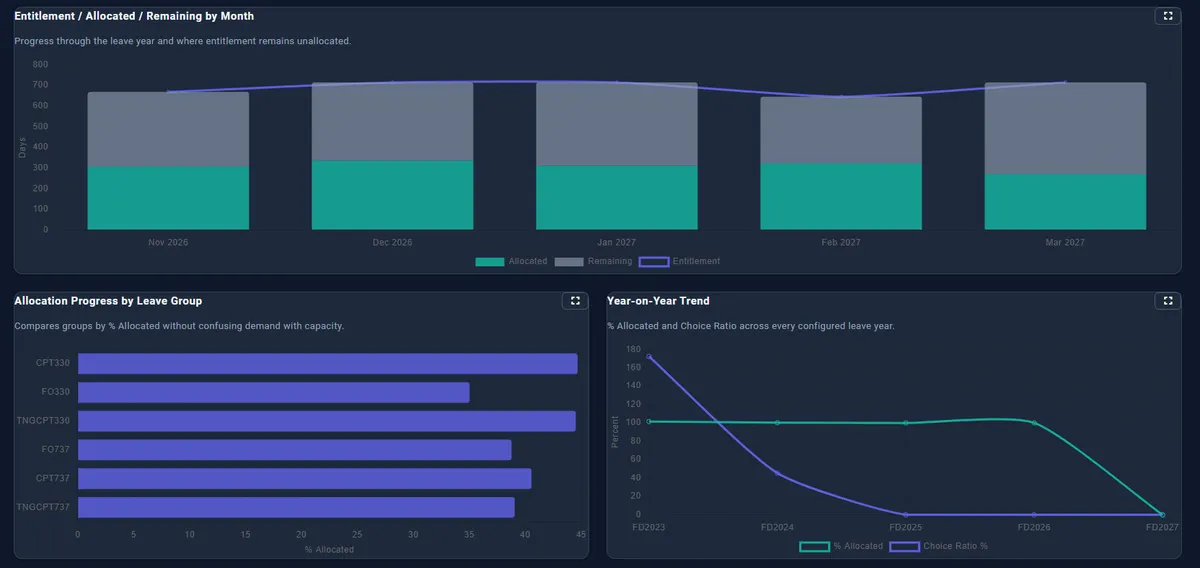This screenshot has width=1200, height=568.
Task: Expand Allocation Progress by Leave Group fullscreen
Action: pos(575,300)
